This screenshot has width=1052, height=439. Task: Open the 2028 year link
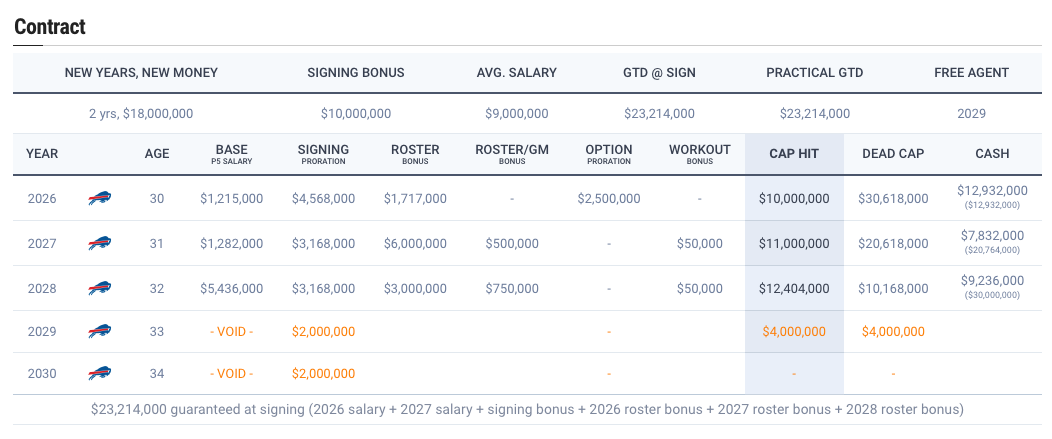[42, 288]
